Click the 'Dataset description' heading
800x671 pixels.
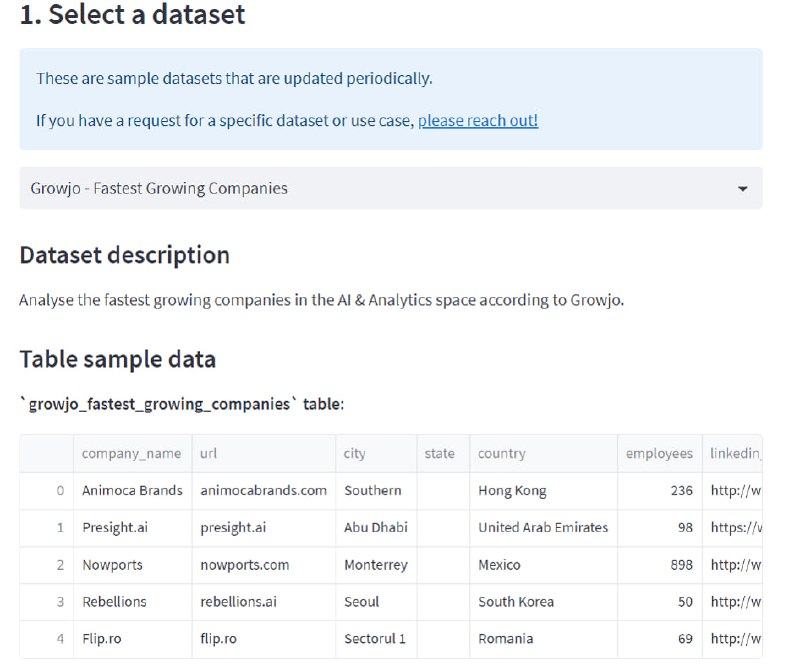(x=124, y=255)
